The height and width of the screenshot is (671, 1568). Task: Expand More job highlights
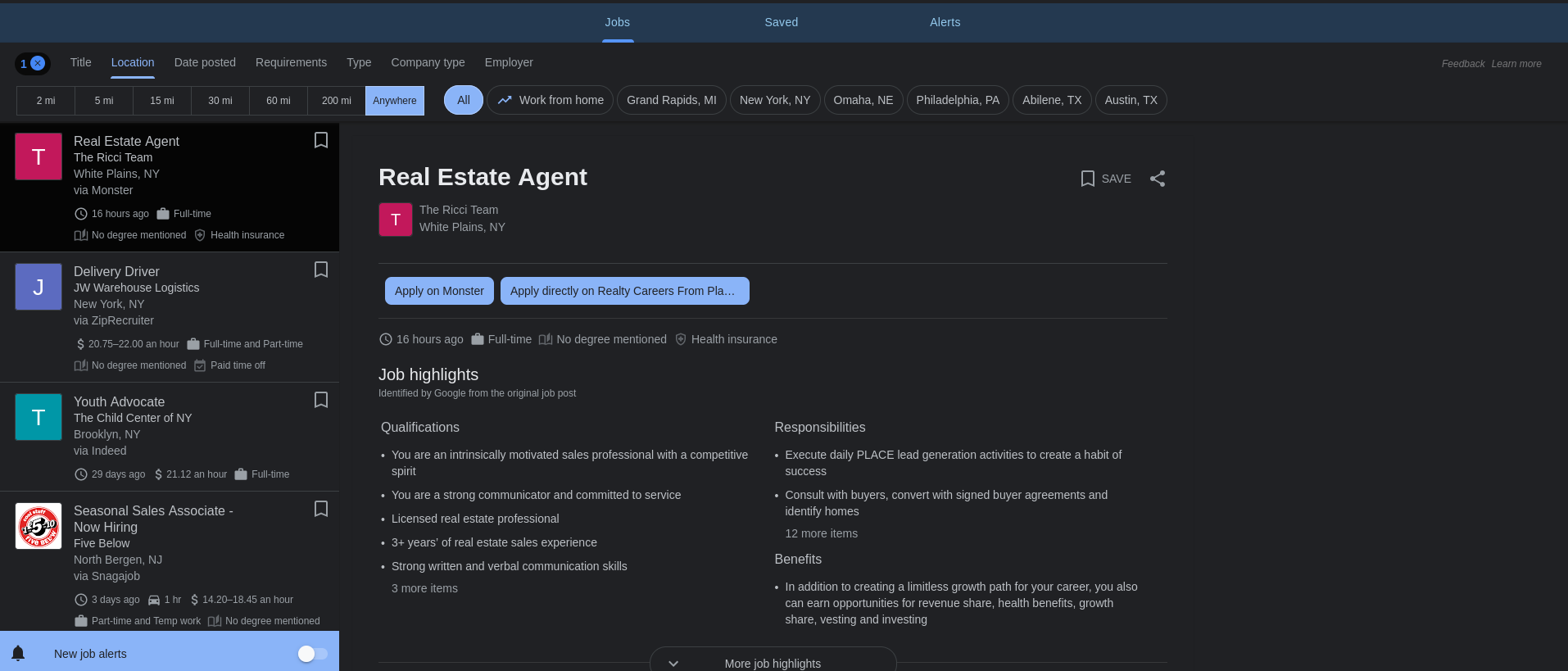click(772, 663)
